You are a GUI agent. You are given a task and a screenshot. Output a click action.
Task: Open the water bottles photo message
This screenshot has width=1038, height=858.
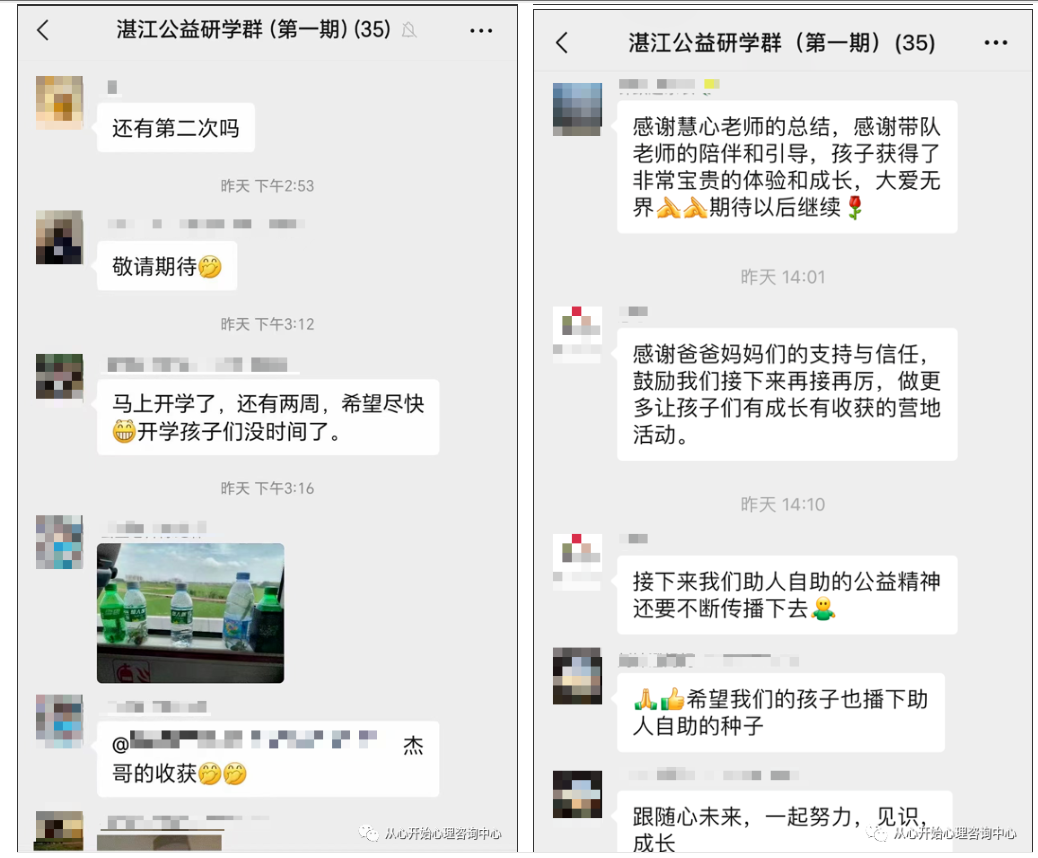191,613
